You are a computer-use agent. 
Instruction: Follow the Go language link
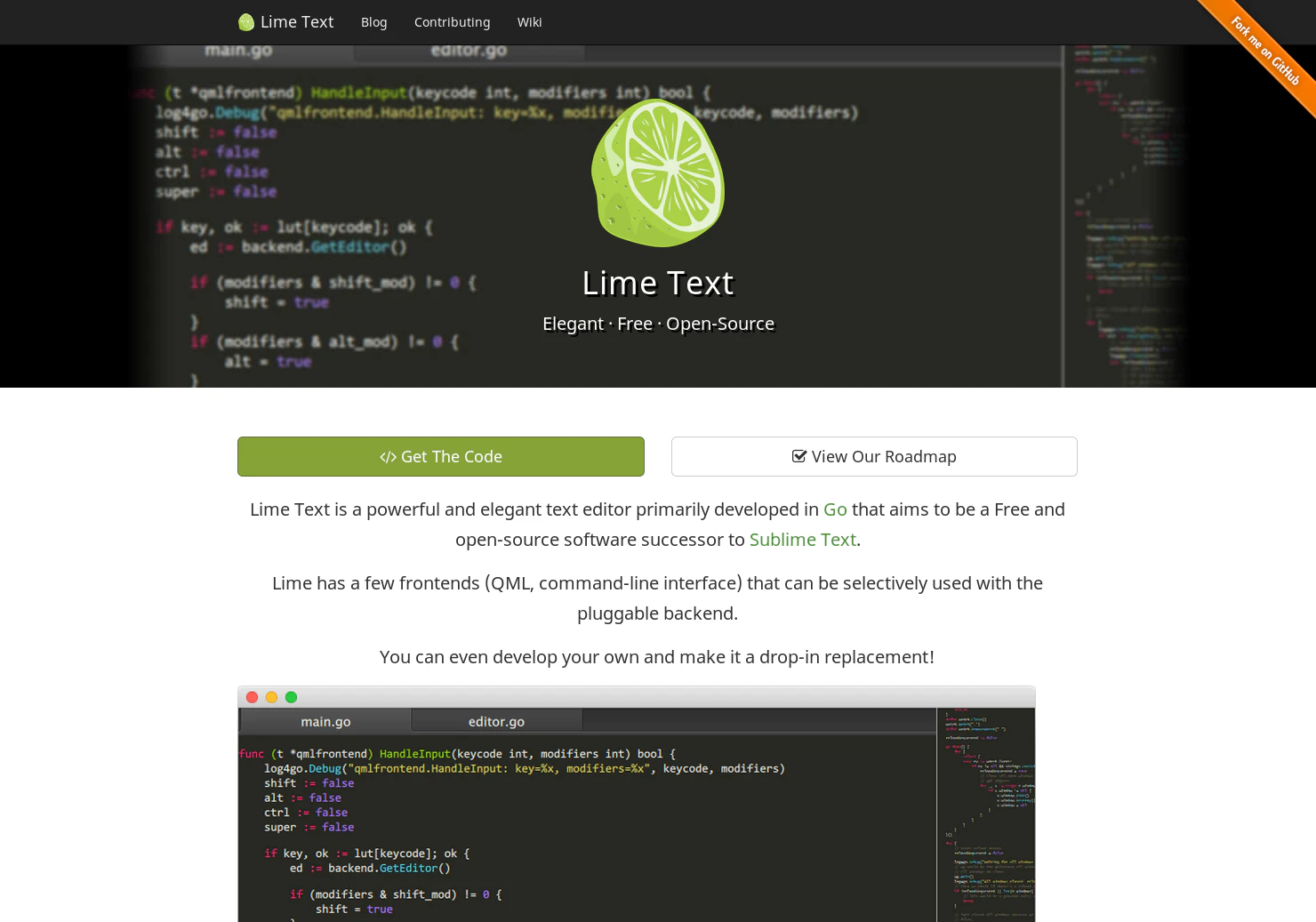(835, 509)
